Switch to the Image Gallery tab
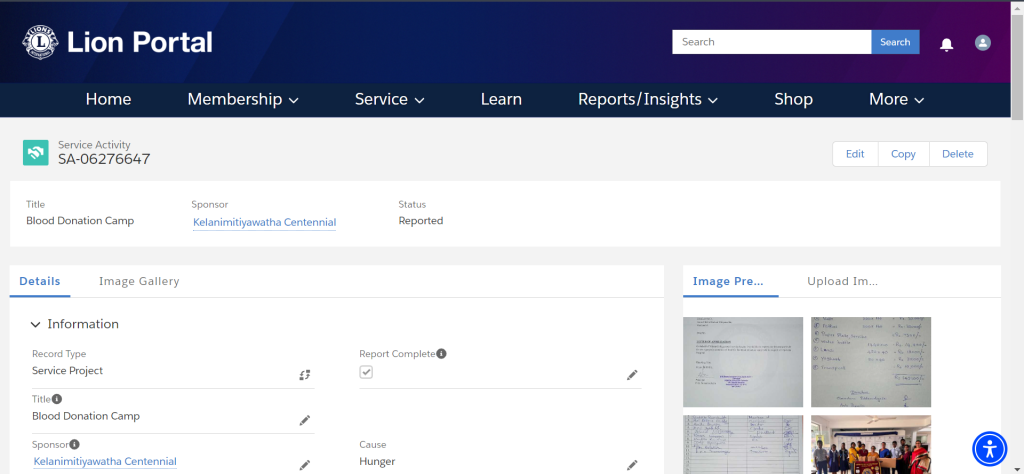This screenshot has width=1024, height=474. pos(139,281)
